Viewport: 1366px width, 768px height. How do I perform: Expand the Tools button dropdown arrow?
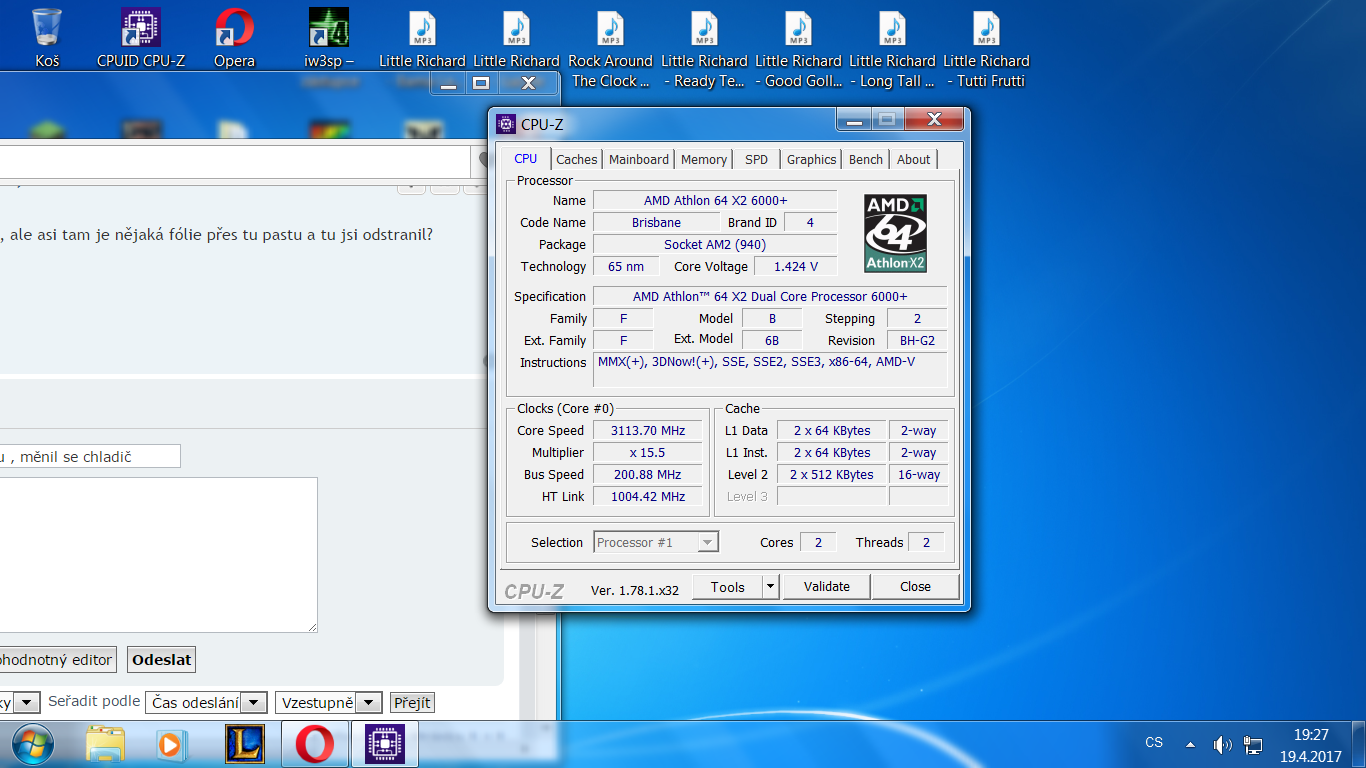(x=771, y=587)
